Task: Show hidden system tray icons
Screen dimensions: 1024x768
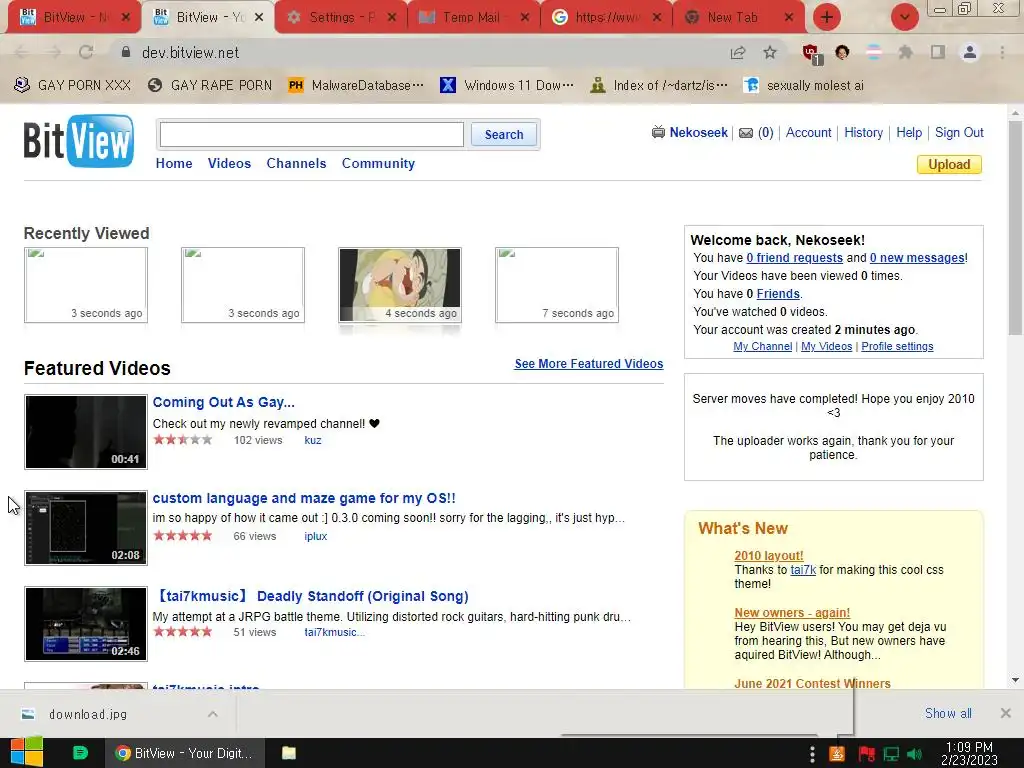Action: coord(812,754)
